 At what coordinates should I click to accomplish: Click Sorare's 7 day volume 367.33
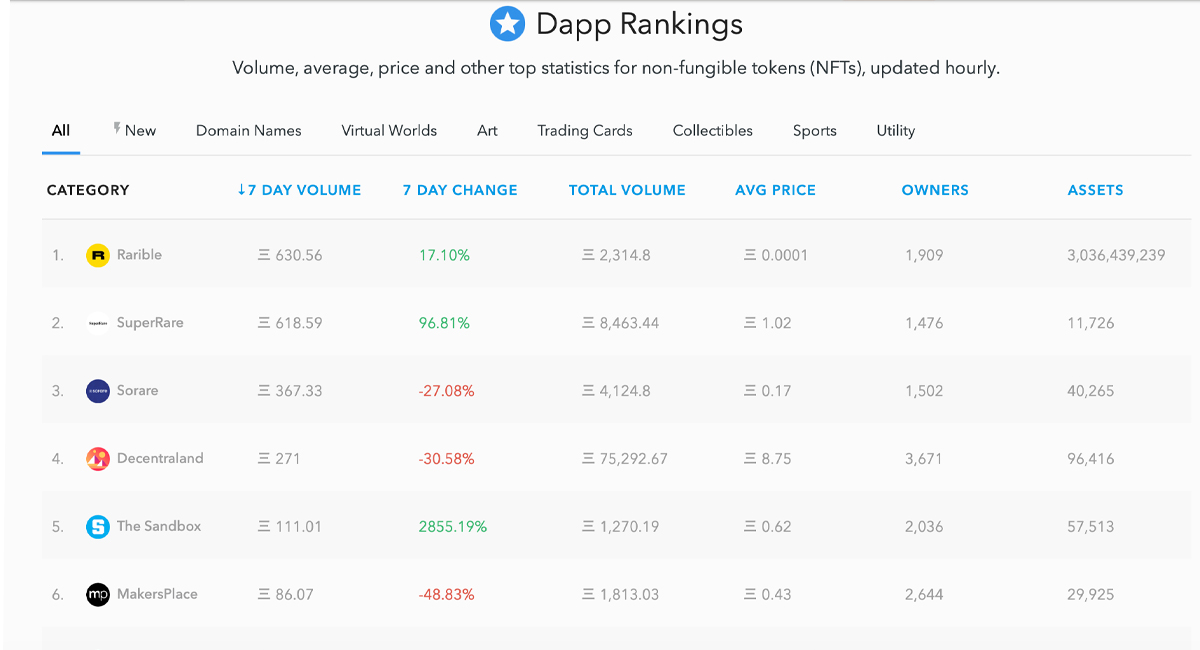tap(290, 391)
